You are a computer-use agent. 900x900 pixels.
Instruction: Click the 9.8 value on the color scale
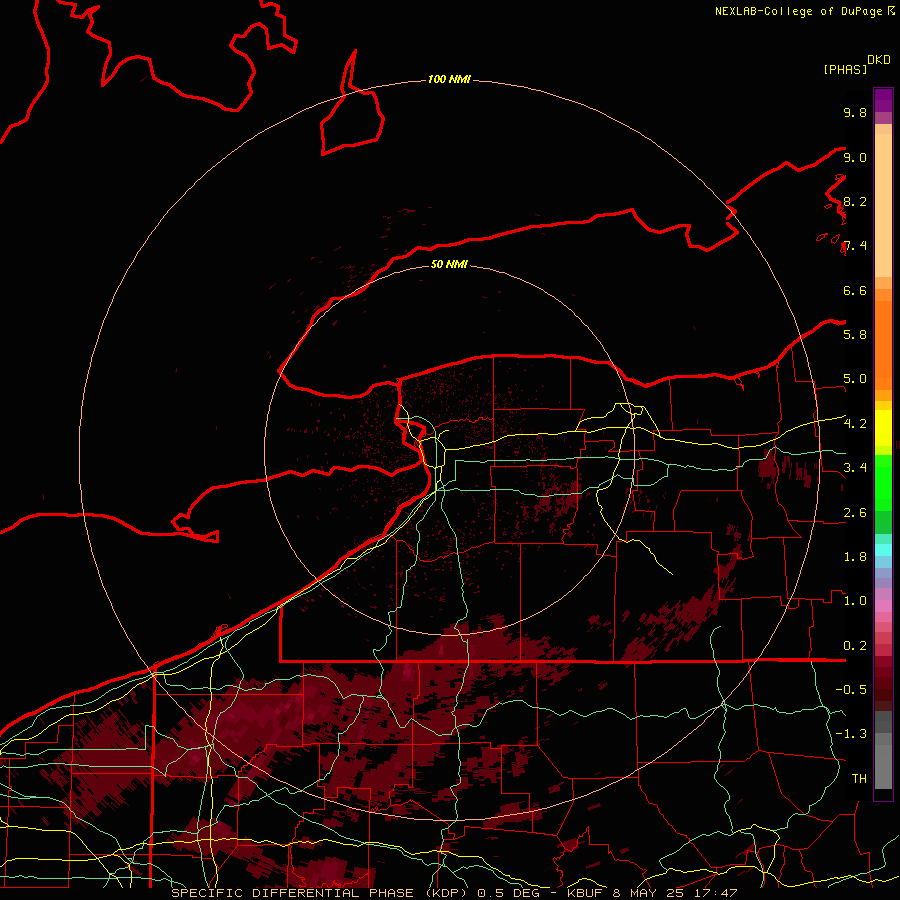tap(855, 112)
